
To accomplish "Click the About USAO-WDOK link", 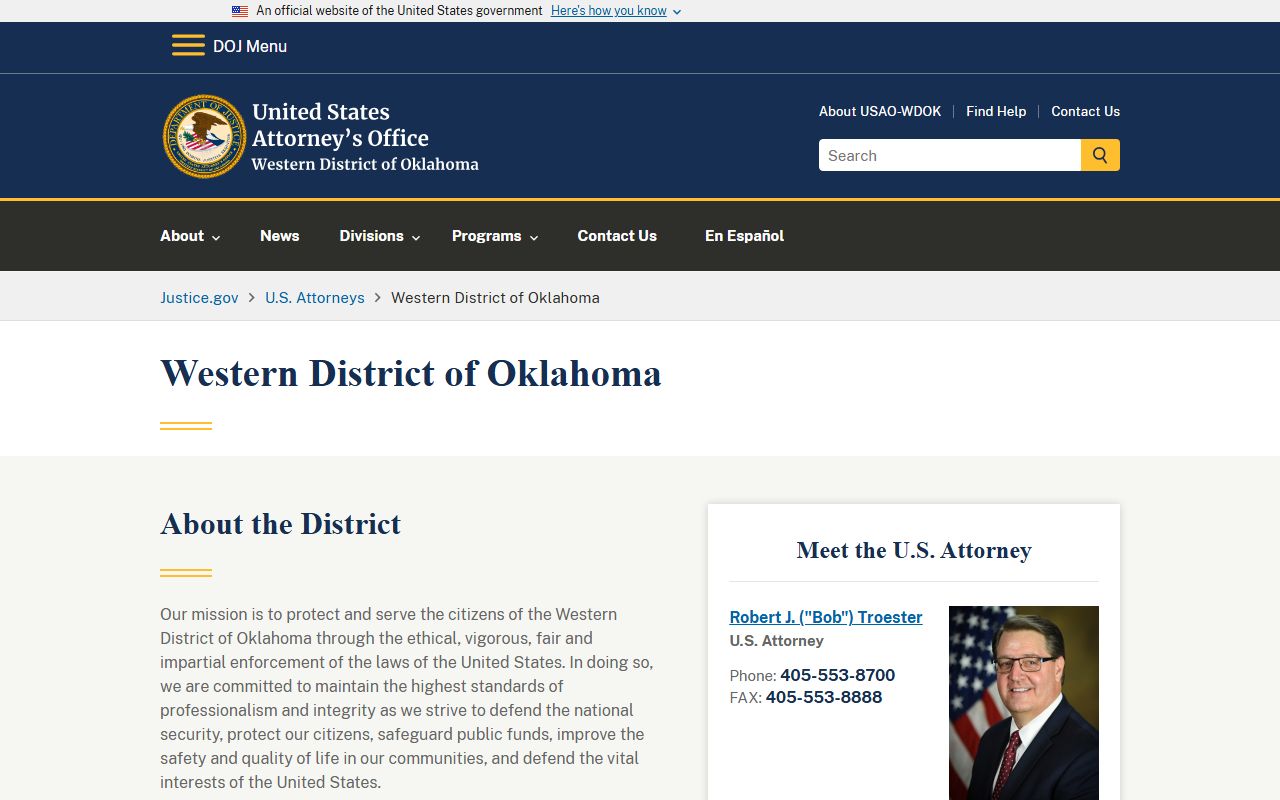I will click(x=880, y=111).
